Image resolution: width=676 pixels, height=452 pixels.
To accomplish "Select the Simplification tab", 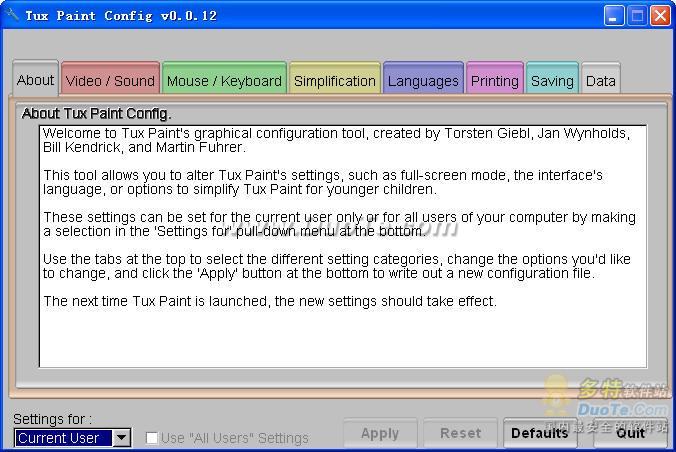I will (x=335, y=78).
